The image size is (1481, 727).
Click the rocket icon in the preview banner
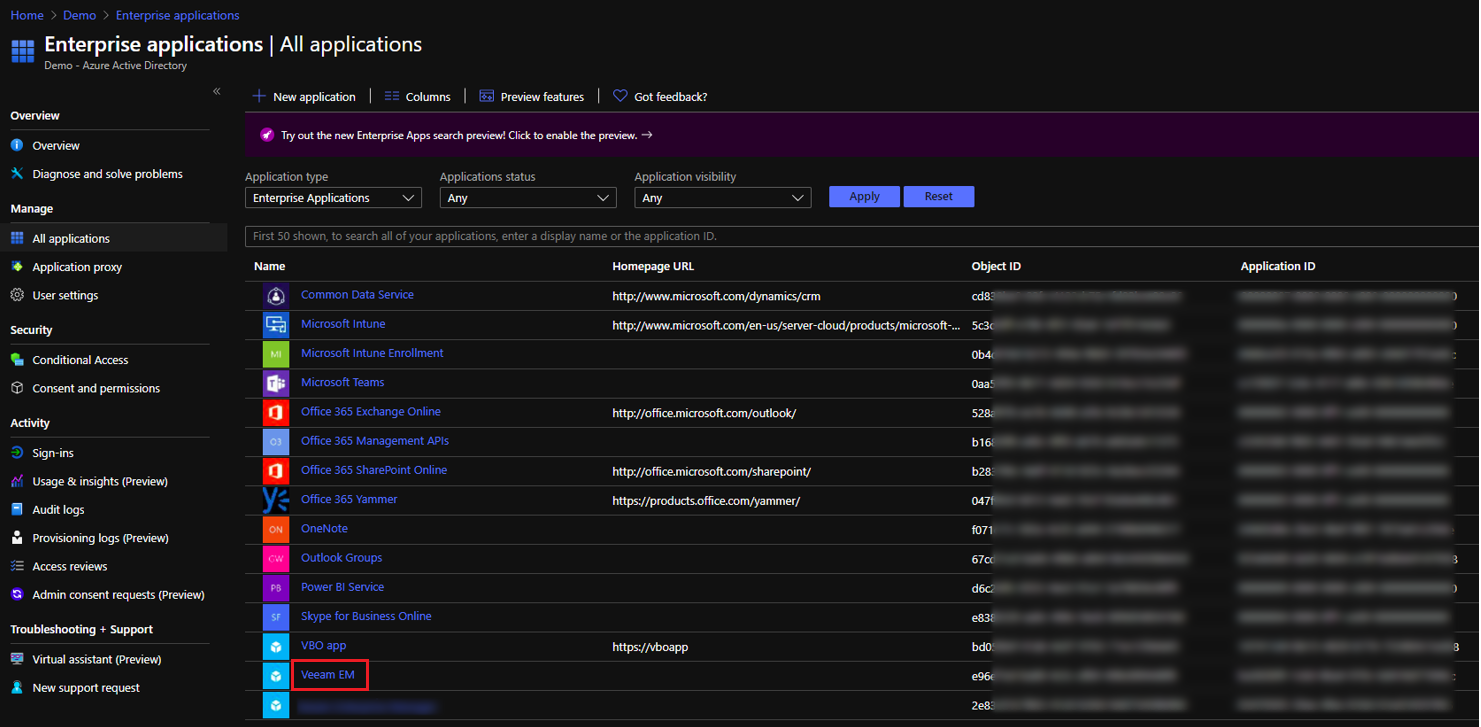point(267,135)
